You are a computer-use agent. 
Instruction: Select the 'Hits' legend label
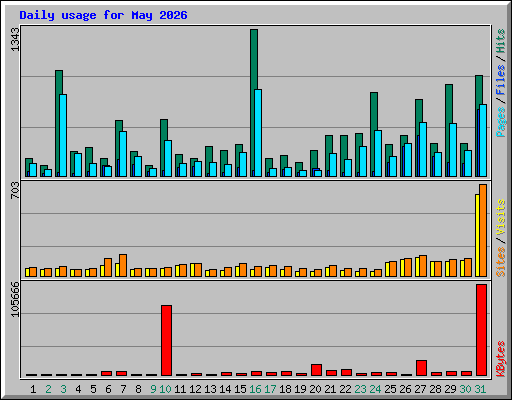point(500,41)
